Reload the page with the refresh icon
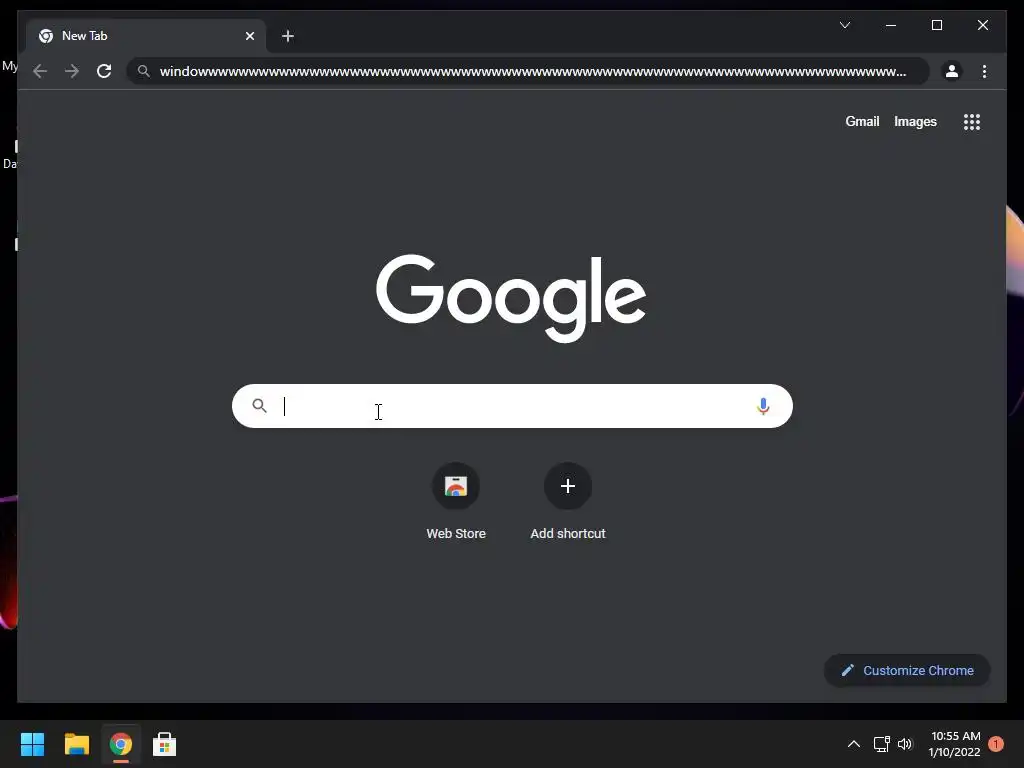1024x768 pixels. 104,71
